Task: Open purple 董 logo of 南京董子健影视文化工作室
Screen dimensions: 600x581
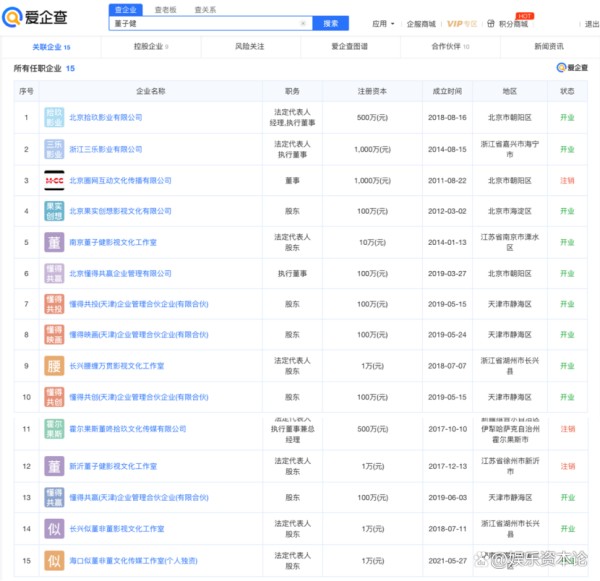Action: coord(54,242)
